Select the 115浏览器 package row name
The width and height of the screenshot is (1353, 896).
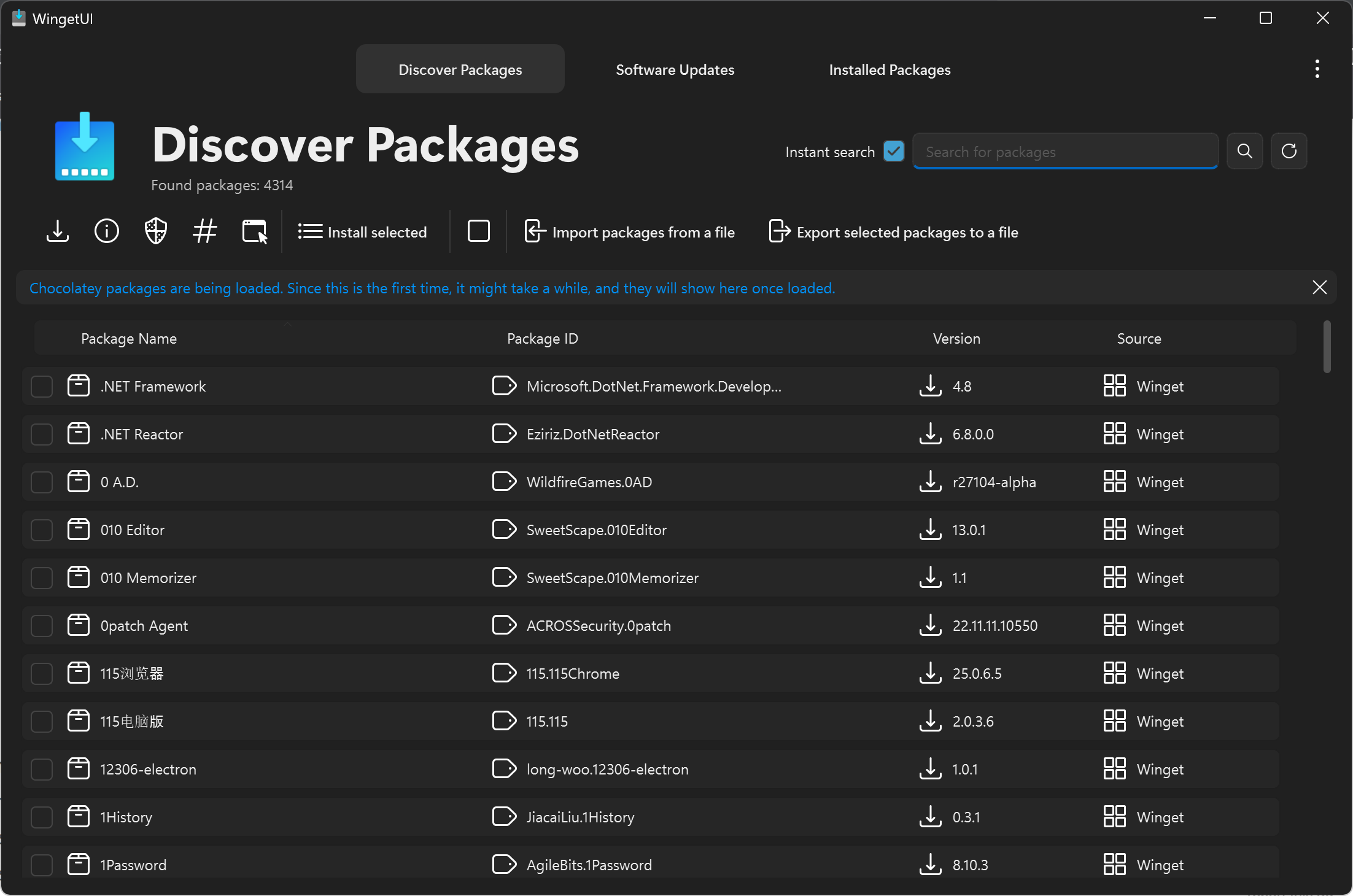click(132, 673)
